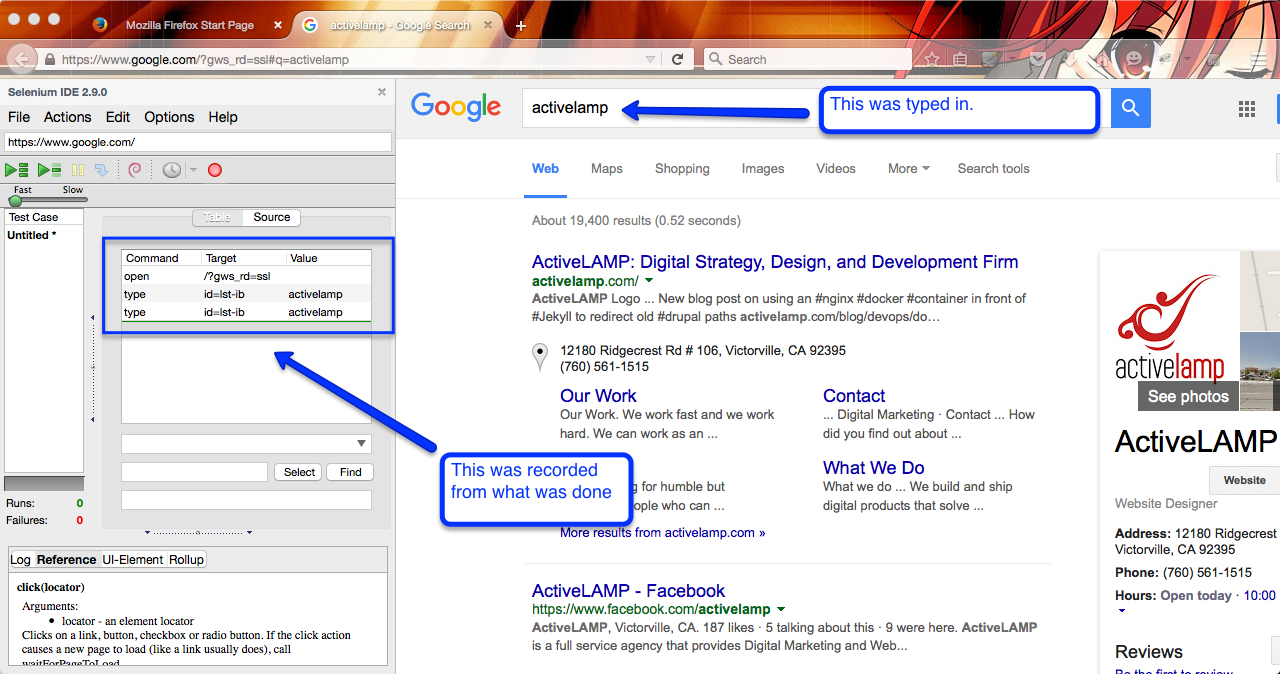Click the Fast/Slow speed slider handle

pyautogui.click(x=15, y=200)
